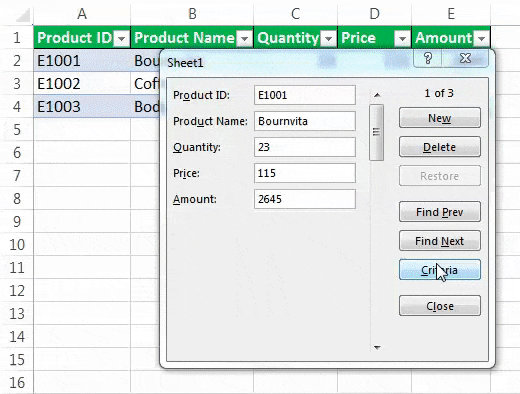
Task: Click the Product ID input field
Action: click(305, 95)
